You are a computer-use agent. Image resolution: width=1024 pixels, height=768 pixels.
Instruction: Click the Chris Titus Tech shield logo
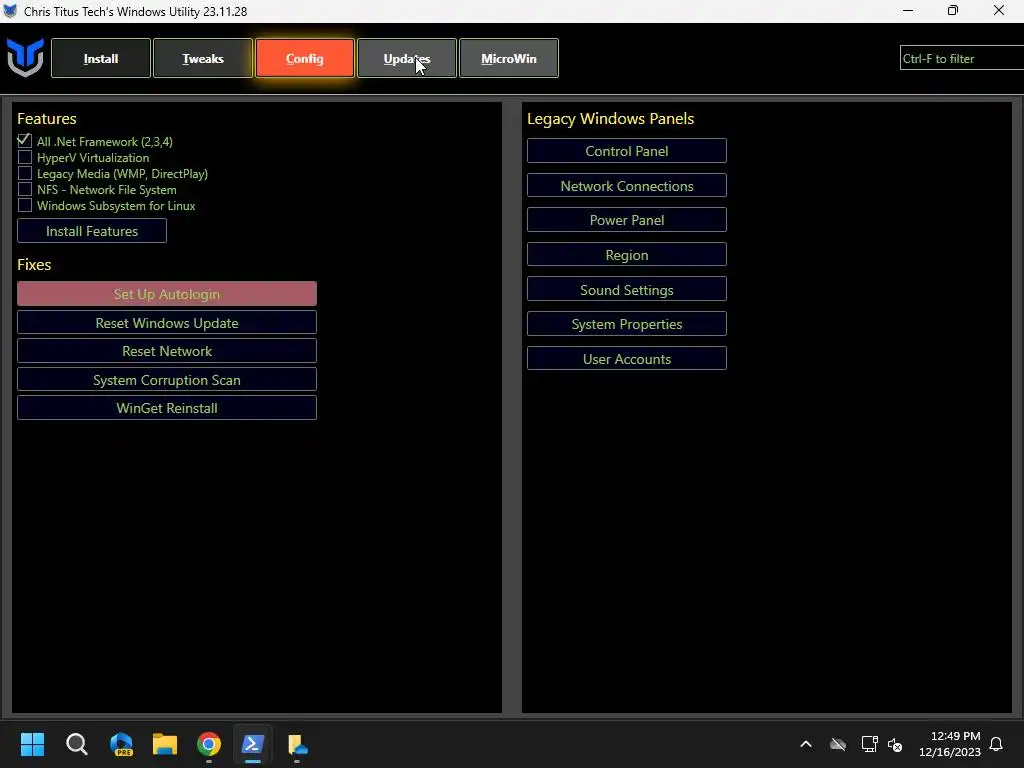[25, 57]
